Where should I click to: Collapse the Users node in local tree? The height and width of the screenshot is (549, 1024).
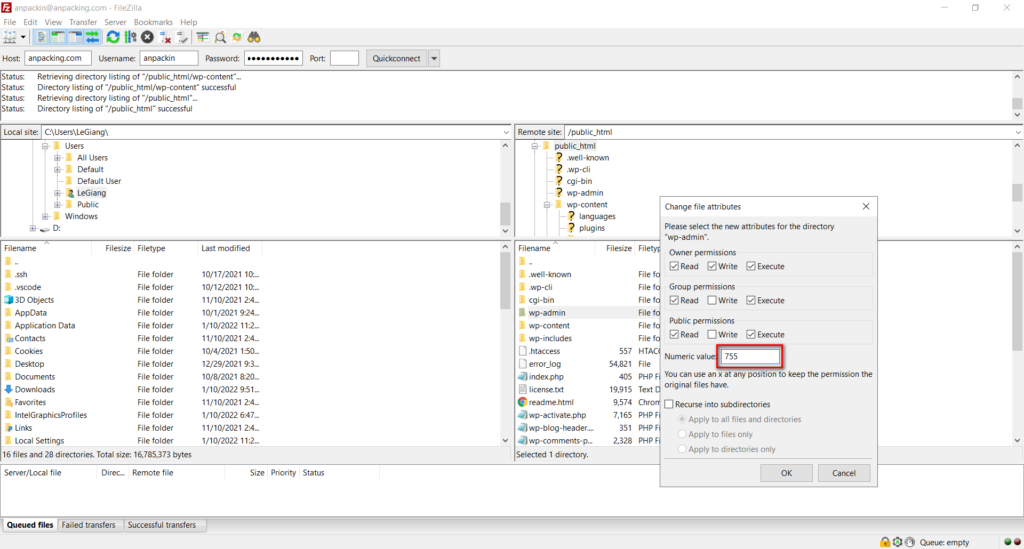(x=45, y=146)
